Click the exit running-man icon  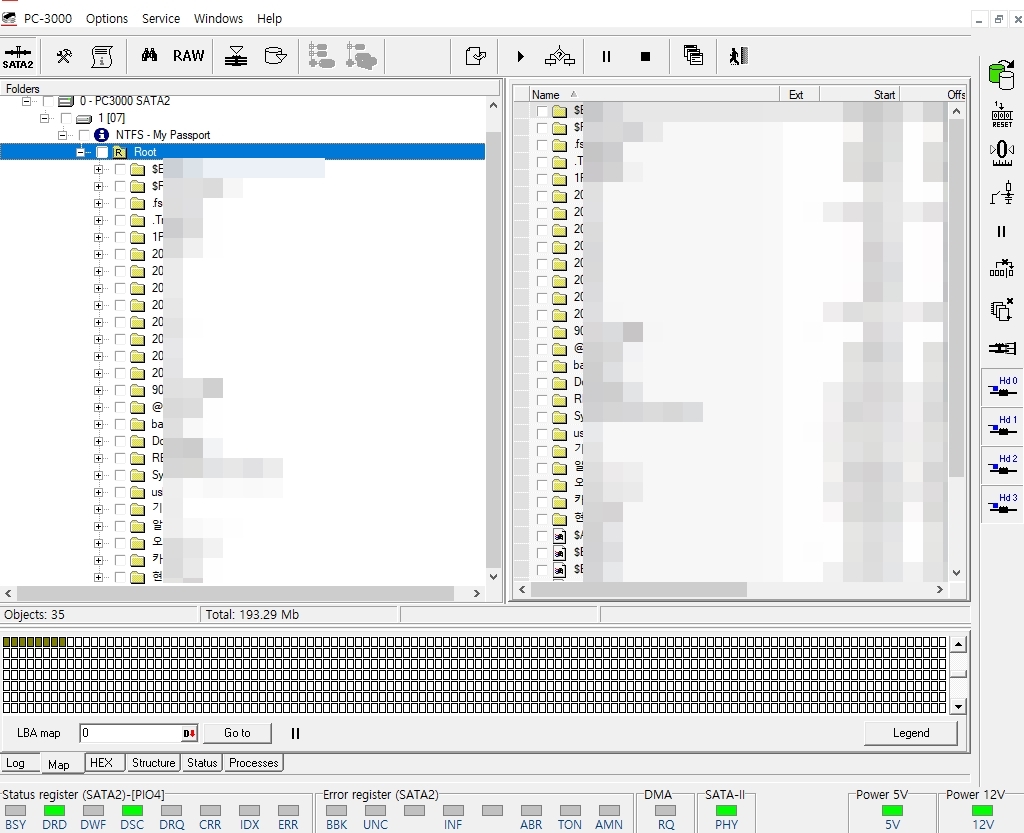(x=738, y=56)
